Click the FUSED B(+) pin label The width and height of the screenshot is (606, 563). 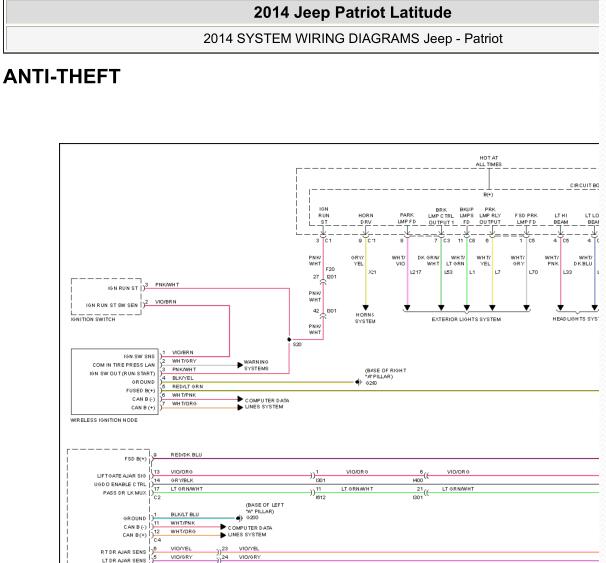click(x=140, y=391)
